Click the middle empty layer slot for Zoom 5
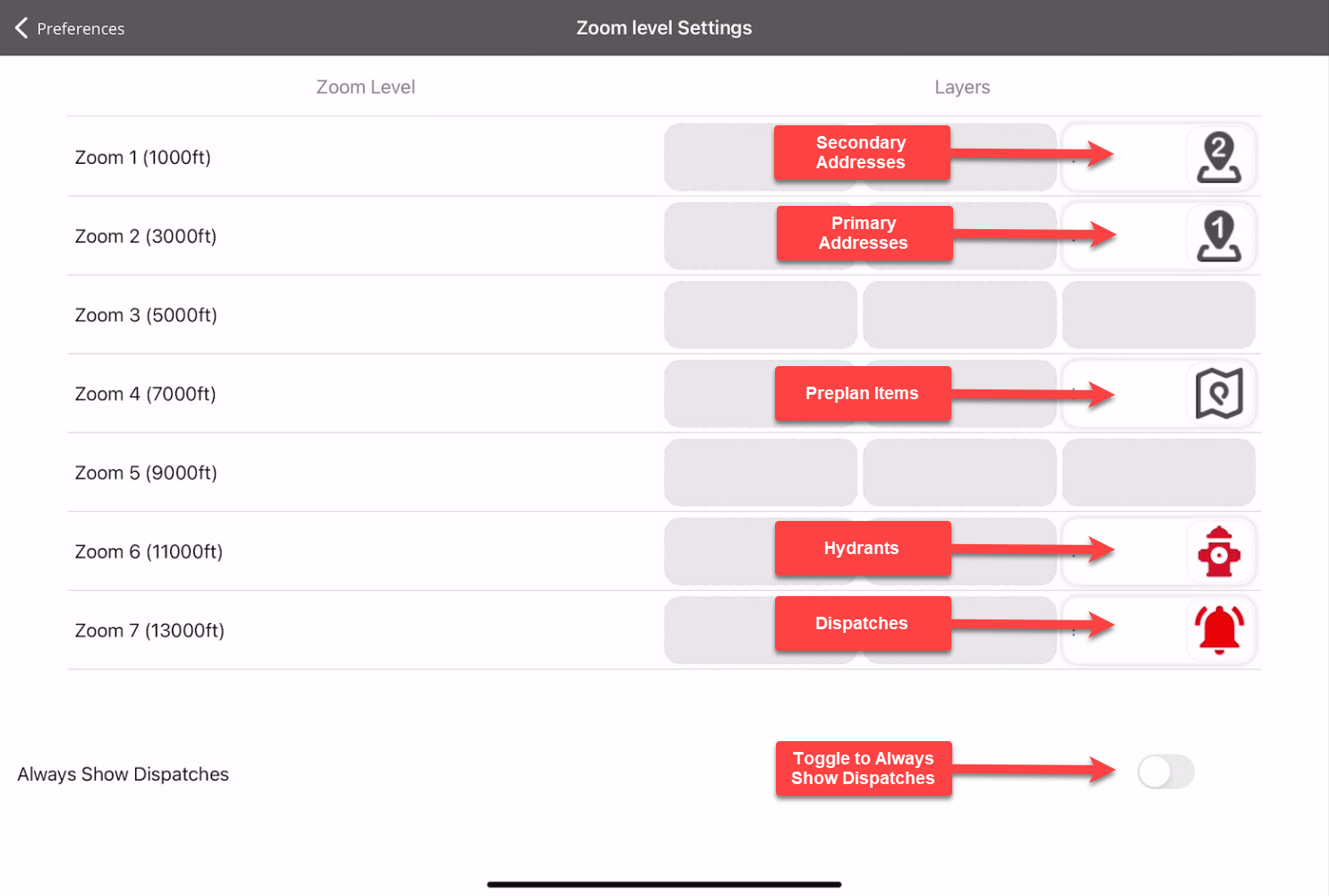This screenshot has width=1329, height=896. click(x=959, y=473)
